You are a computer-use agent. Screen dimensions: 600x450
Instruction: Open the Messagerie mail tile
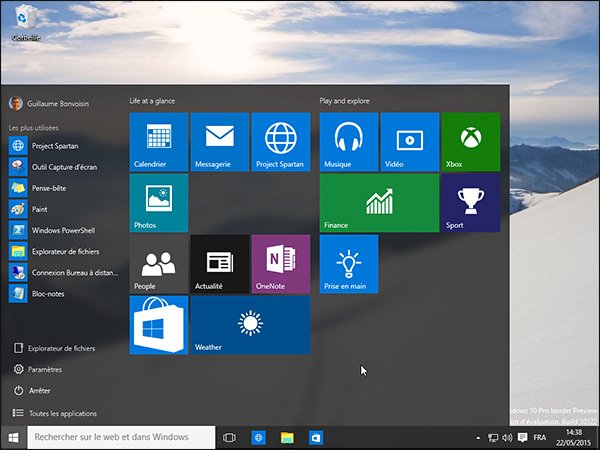(x=220, y=142)
